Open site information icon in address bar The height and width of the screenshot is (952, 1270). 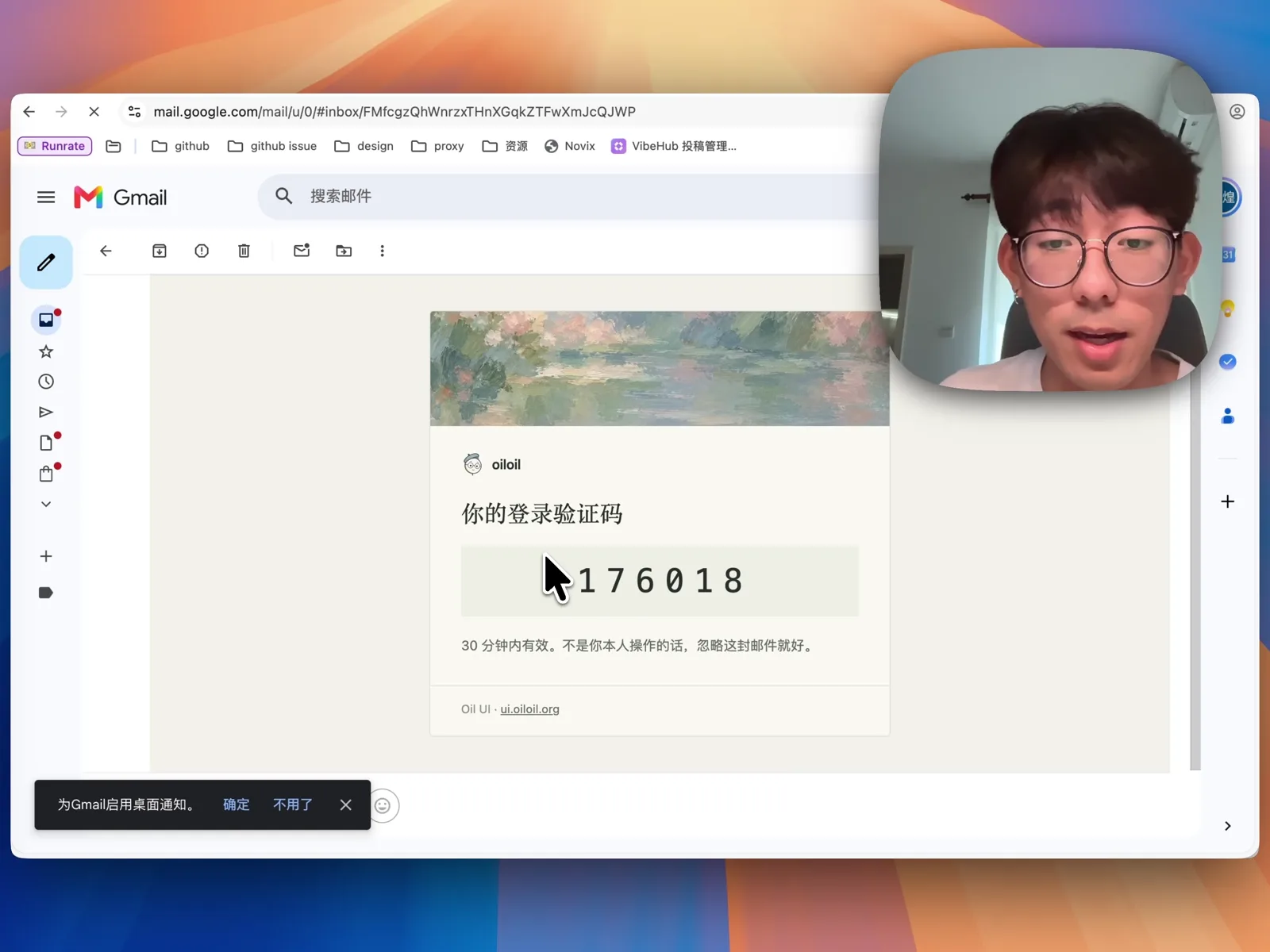(134, 112)
